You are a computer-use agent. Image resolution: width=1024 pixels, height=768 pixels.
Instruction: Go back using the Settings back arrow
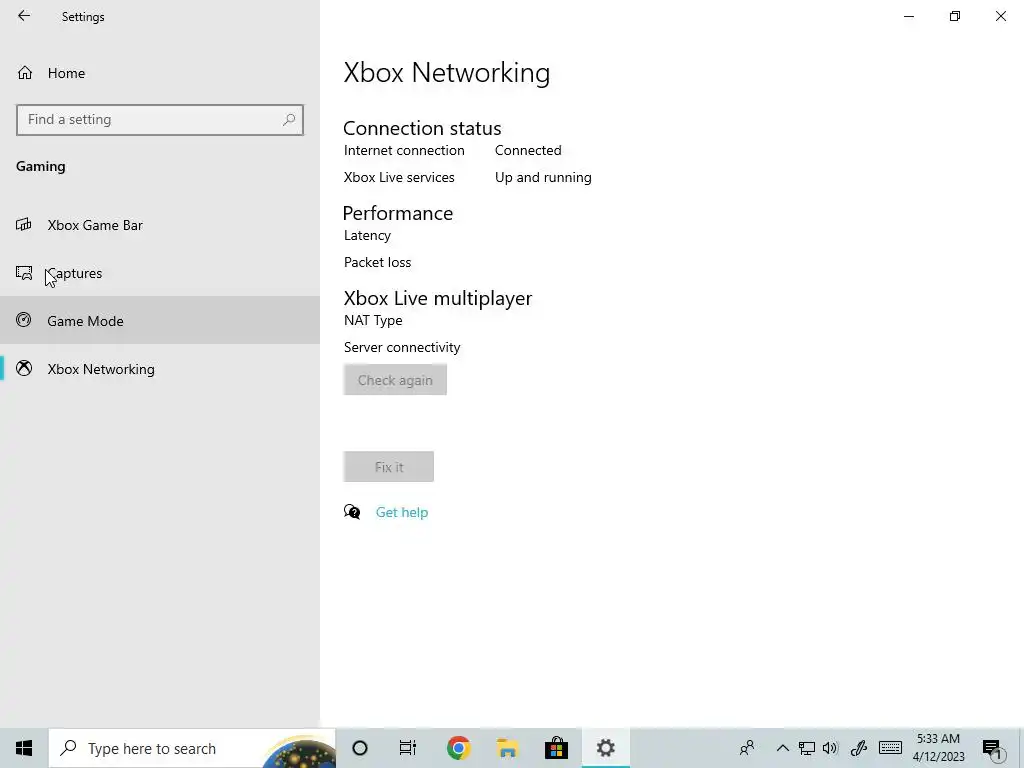click(x=24, y=16)
